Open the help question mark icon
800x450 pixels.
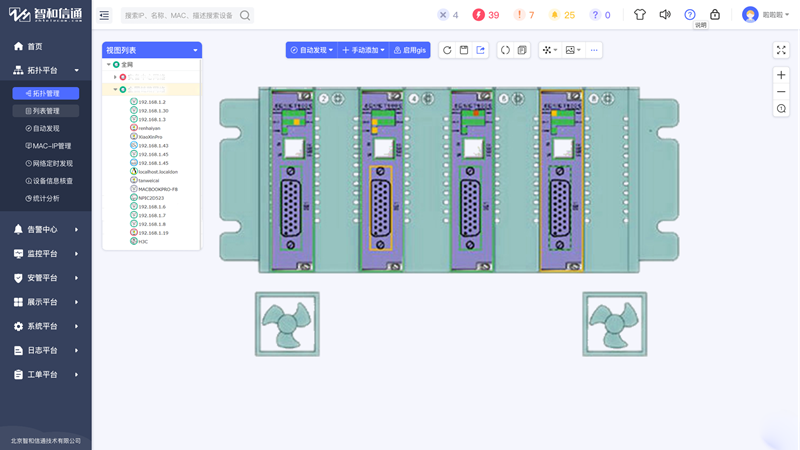click(690, 14)
